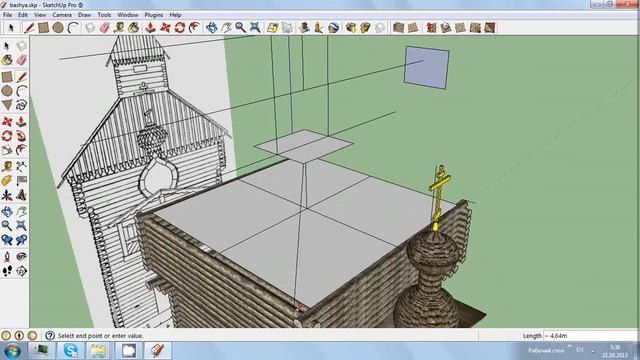Viewport: 640px width, 360px height.
Task: Pick Text label tool in left tool set
Action: (x=21, y=181)
